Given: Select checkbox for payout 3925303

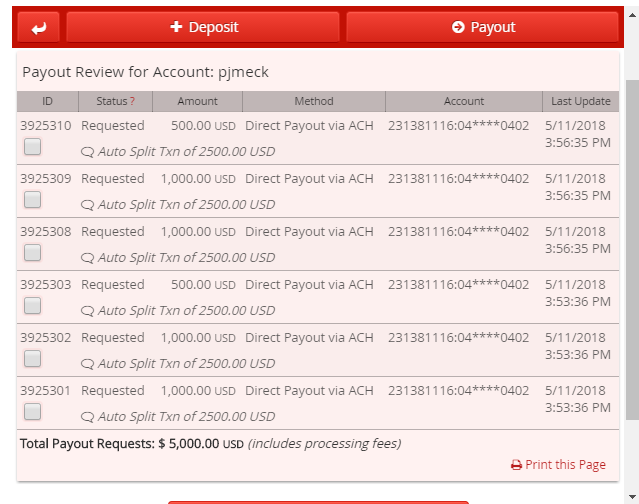Looking at the screenshot, I should pos(33,306).
